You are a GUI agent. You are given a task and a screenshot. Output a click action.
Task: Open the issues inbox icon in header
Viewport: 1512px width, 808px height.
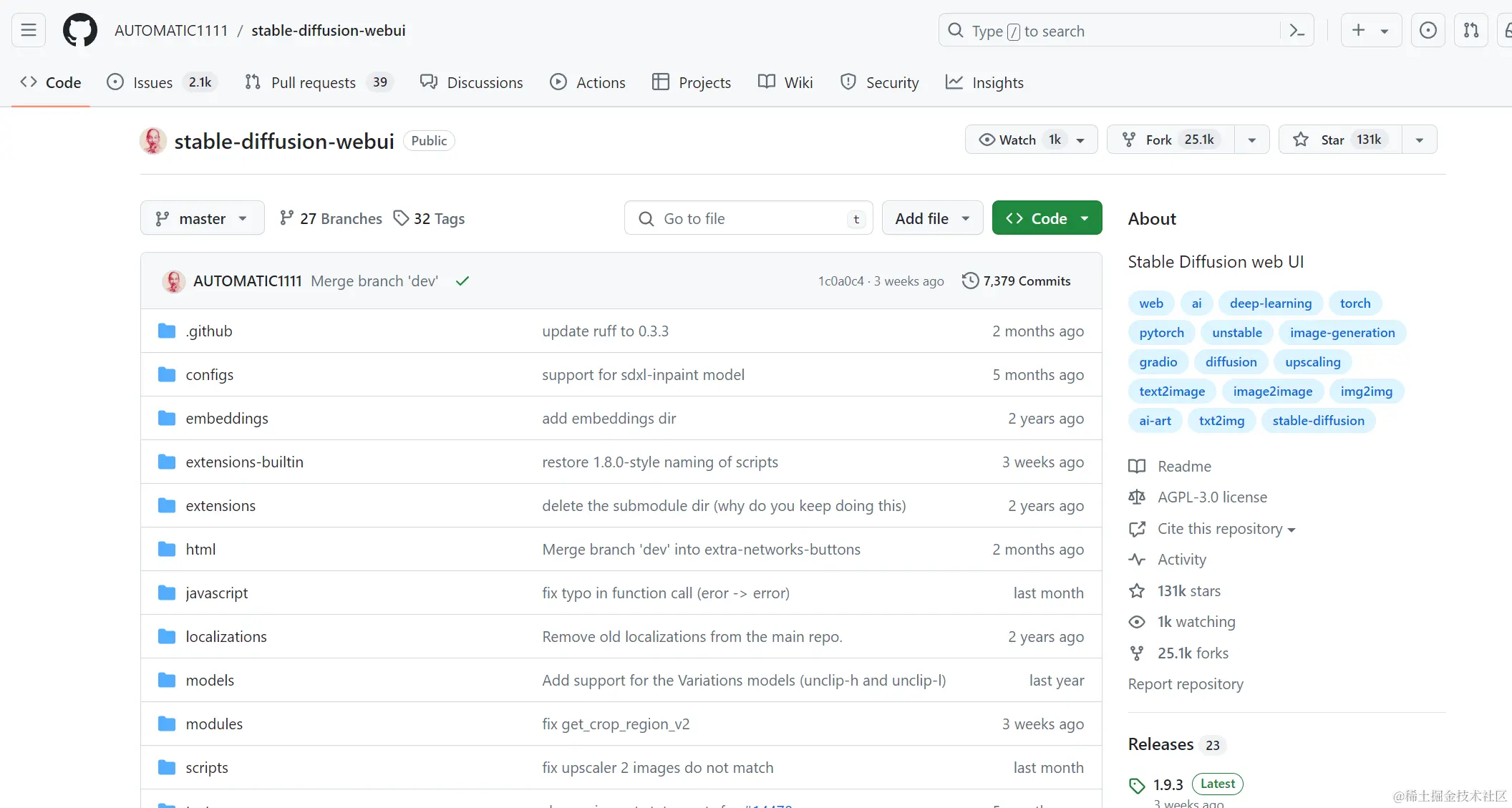(1428, 30)
